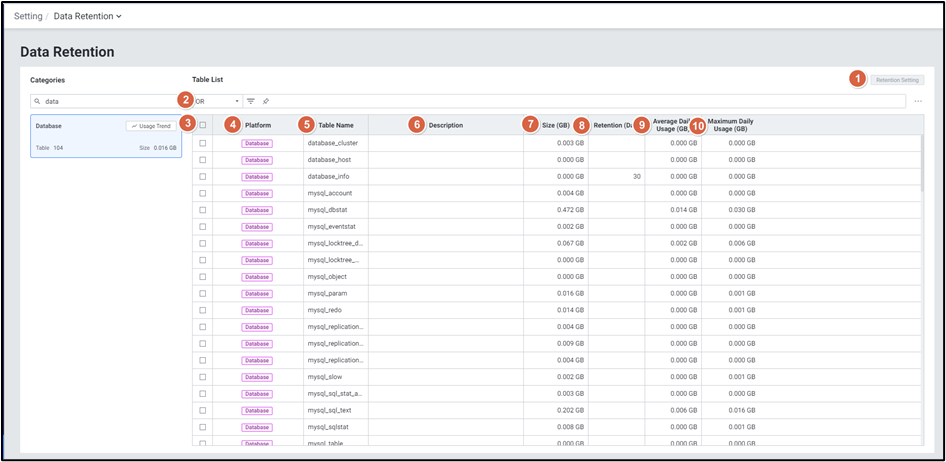Click the Categories search field containing 'data'
The height and width of the screenshot is (462, 946).
105,101
